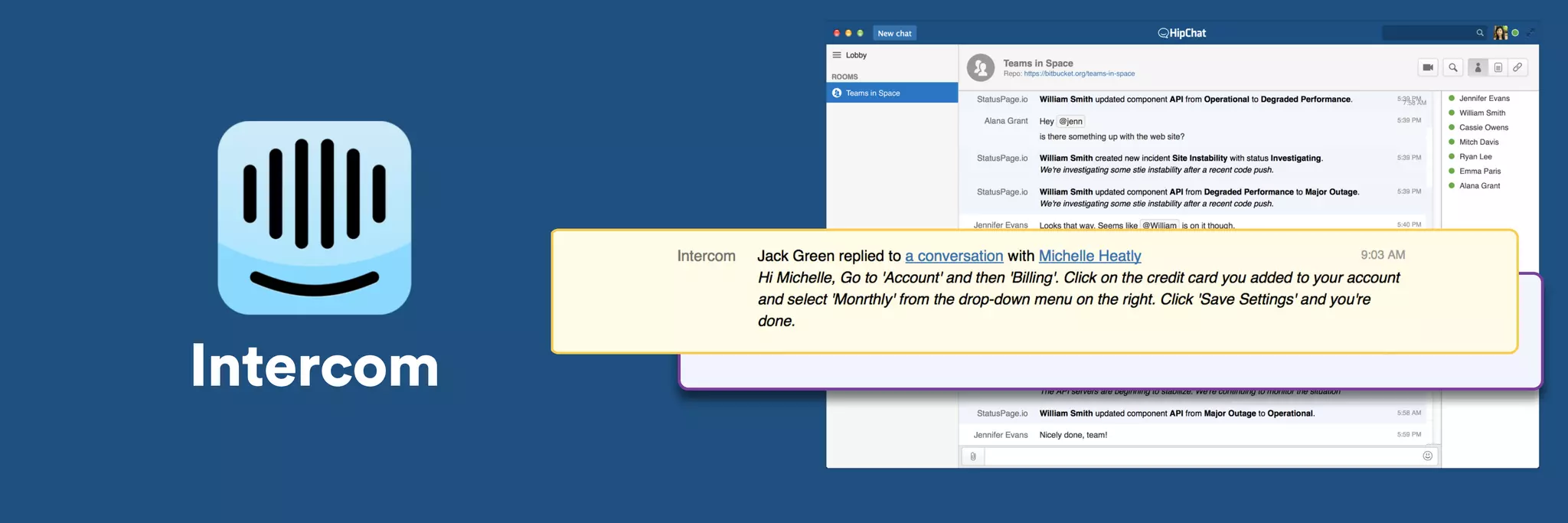
Task: Click the Teams in Space room title
Action: click(x=1037, y=63)
